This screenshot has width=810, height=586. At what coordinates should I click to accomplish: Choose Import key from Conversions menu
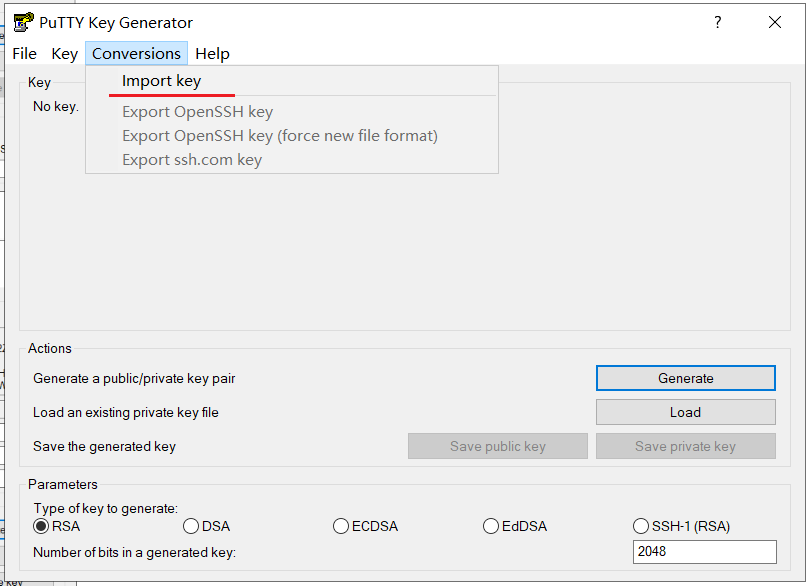pos(292,81)
